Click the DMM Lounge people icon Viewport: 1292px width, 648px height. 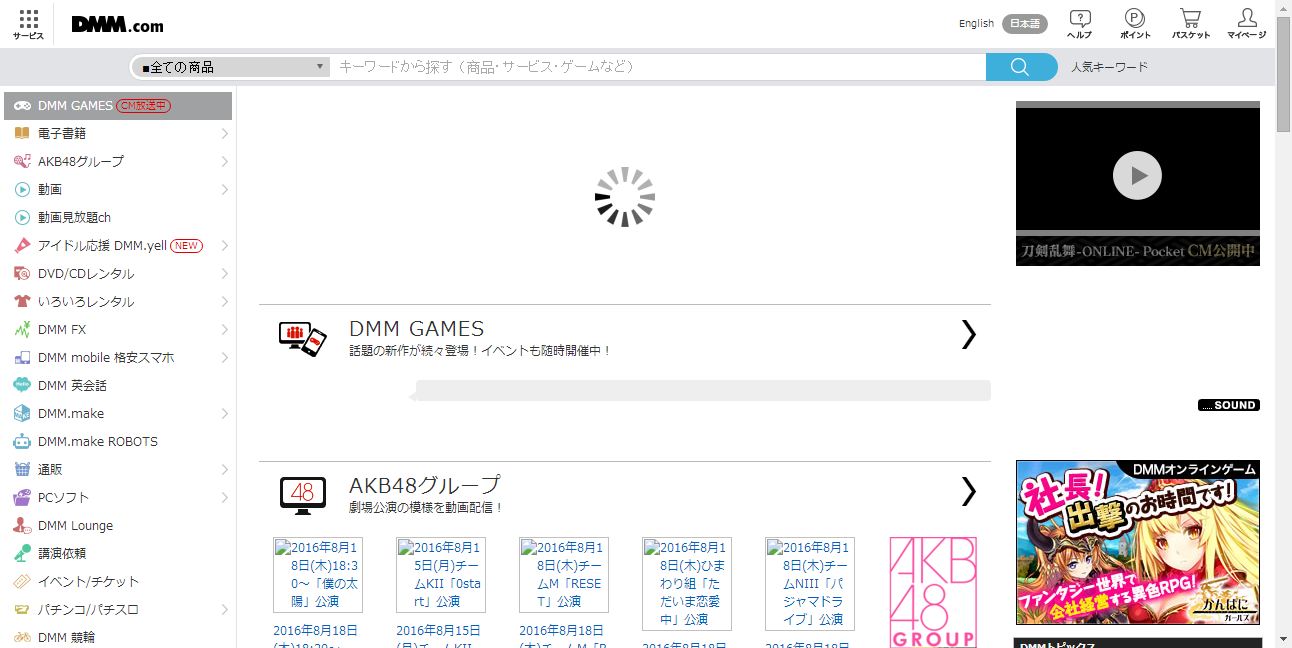(22, 525)
